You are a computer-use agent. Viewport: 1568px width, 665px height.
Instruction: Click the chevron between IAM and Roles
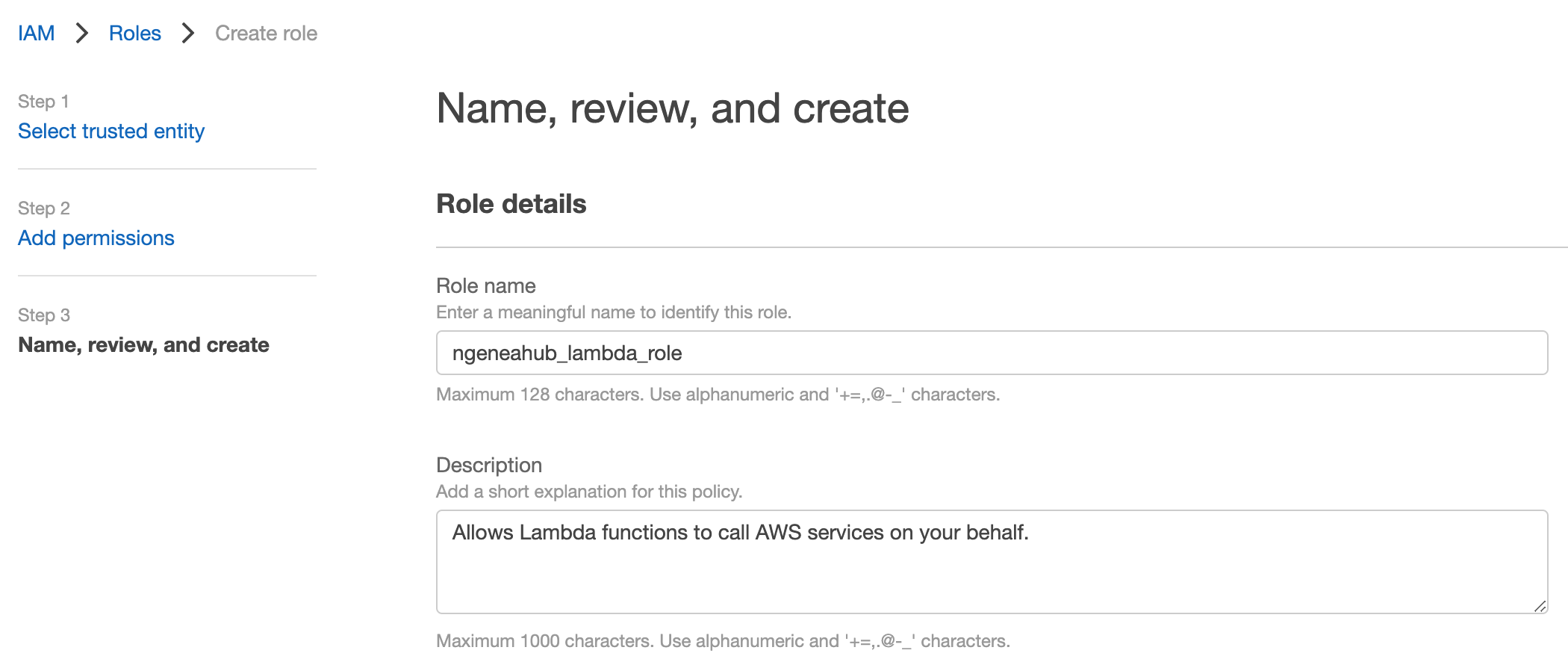pyautogui.click(x=82, y=33)
